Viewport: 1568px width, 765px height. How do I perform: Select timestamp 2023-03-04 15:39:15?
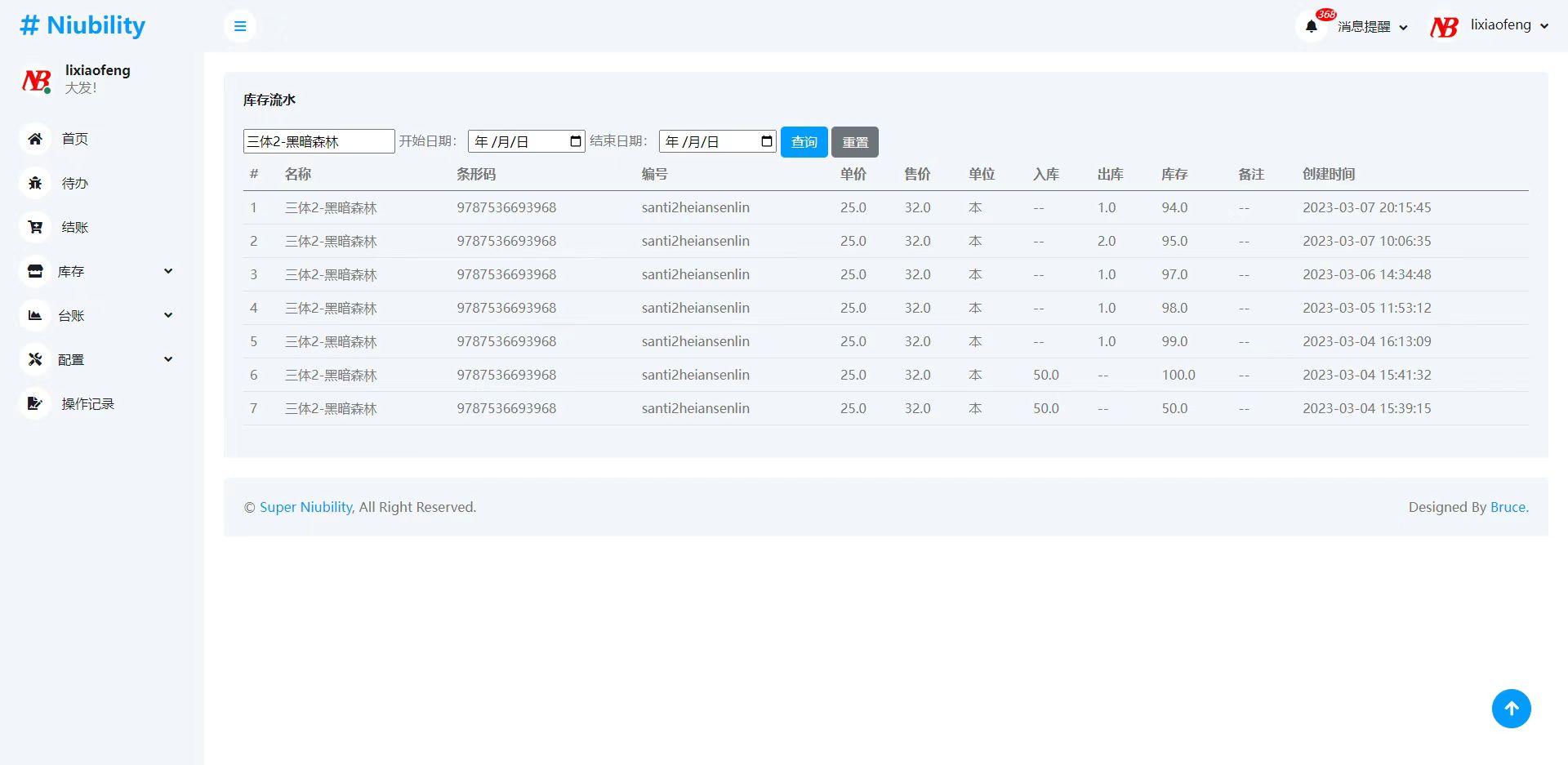tap(1367, 408)
